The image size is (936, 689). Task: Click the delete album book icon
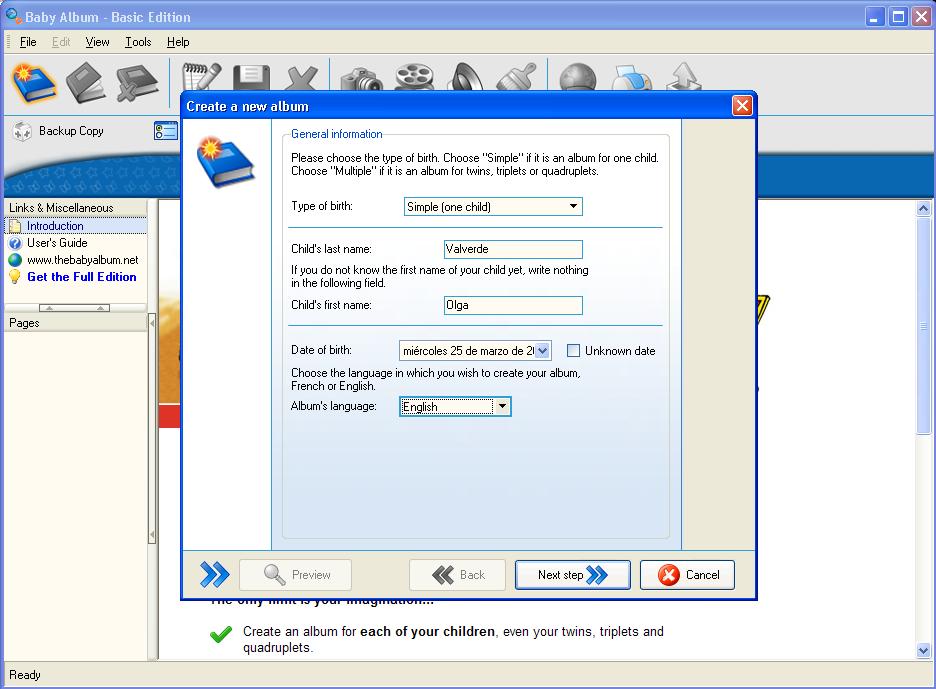tap(137, 82)
